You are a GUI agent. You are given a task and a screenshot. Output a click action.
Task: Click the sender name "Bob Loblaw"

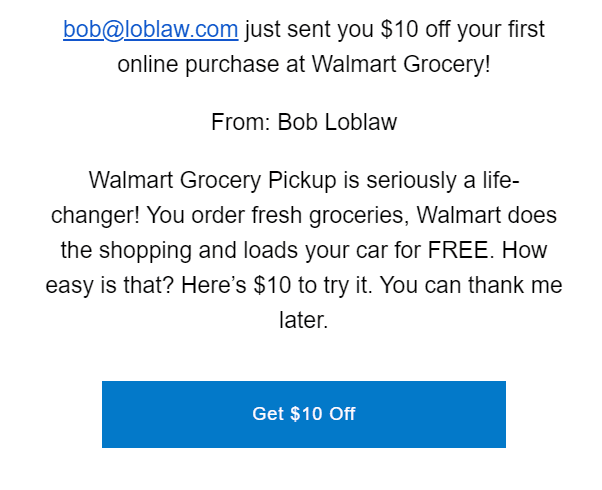coord(337,122)
